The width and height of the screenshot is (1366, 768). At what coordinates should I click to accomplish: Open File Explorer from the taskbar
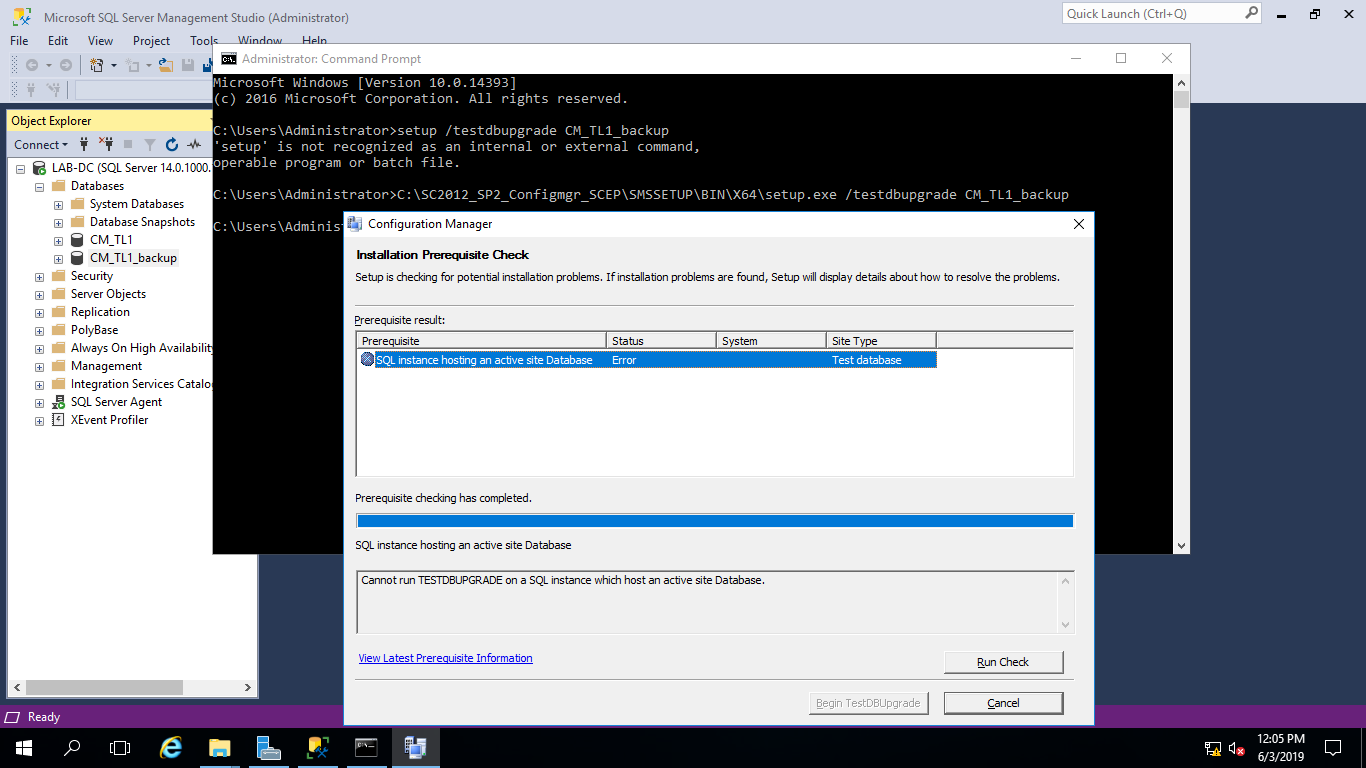point(220,747)
